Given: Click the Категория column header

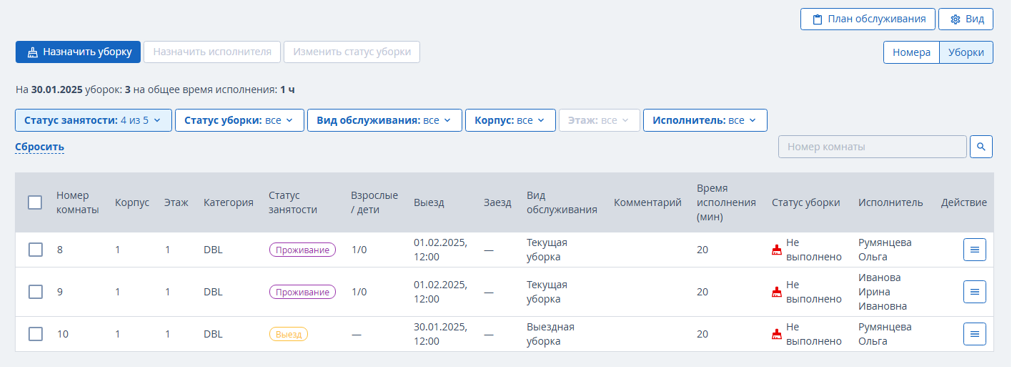Looking at the screenshot, I should point(228,203).
